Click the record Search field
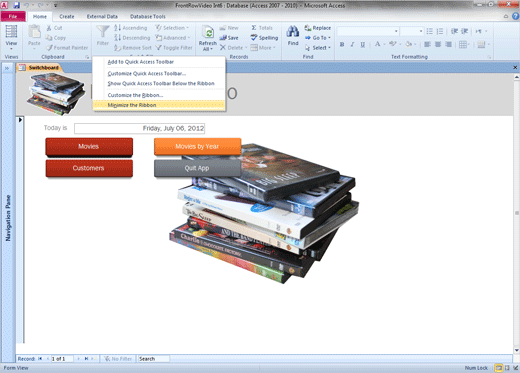Viewport: 520px width, 373px height. (x=154, y=359)
